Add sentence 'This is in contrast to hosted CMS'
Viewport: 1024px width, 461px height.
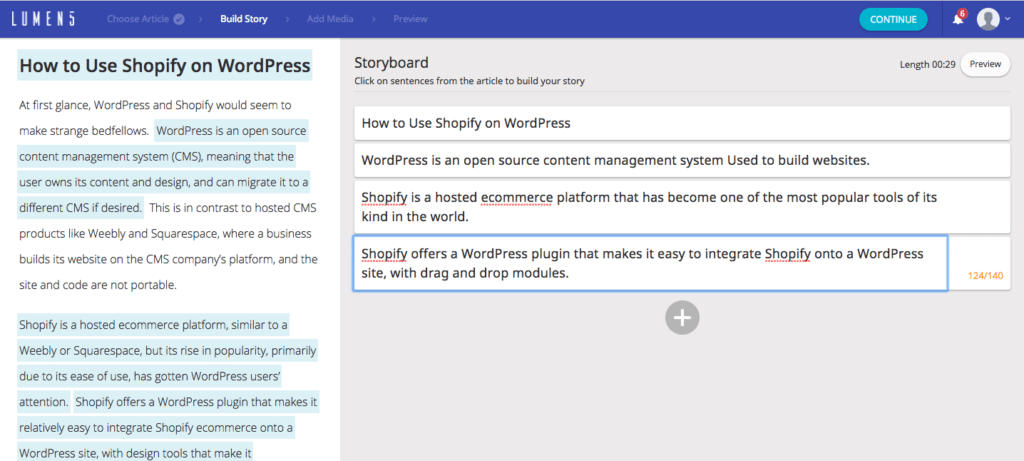click(230, 209)
